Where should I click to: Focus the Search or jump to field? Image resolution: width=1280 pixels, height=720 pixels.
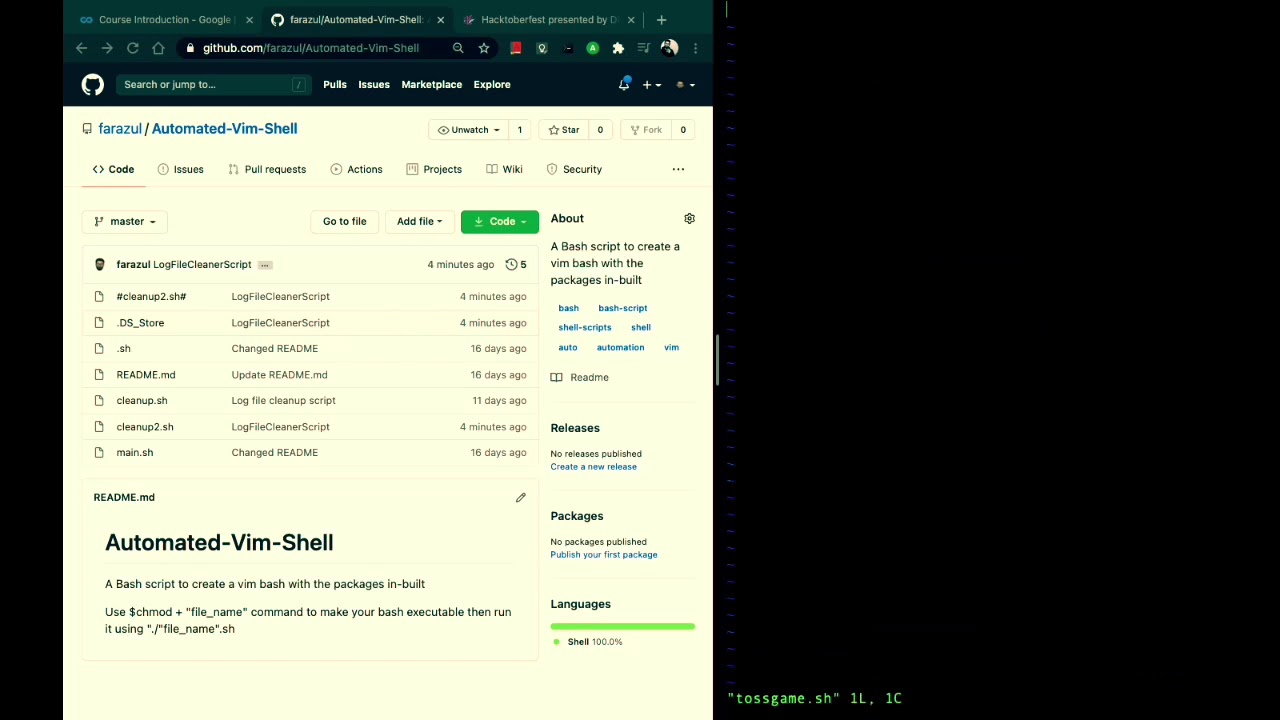click(x=214, y=84)
